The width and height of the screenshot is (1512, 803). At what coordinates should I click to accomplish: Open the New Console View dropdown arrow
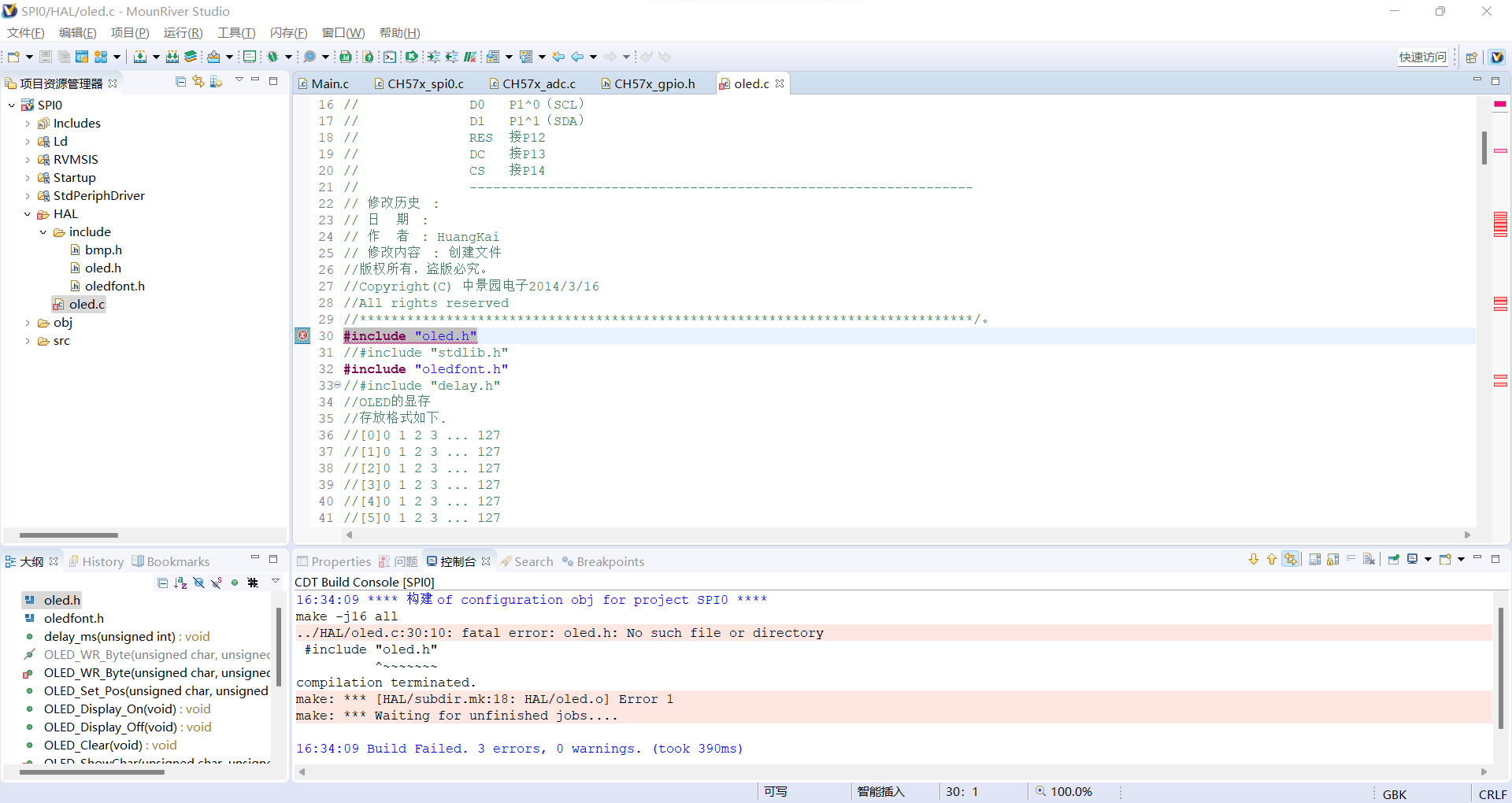pyautogui.click(x=1461, y=559)
